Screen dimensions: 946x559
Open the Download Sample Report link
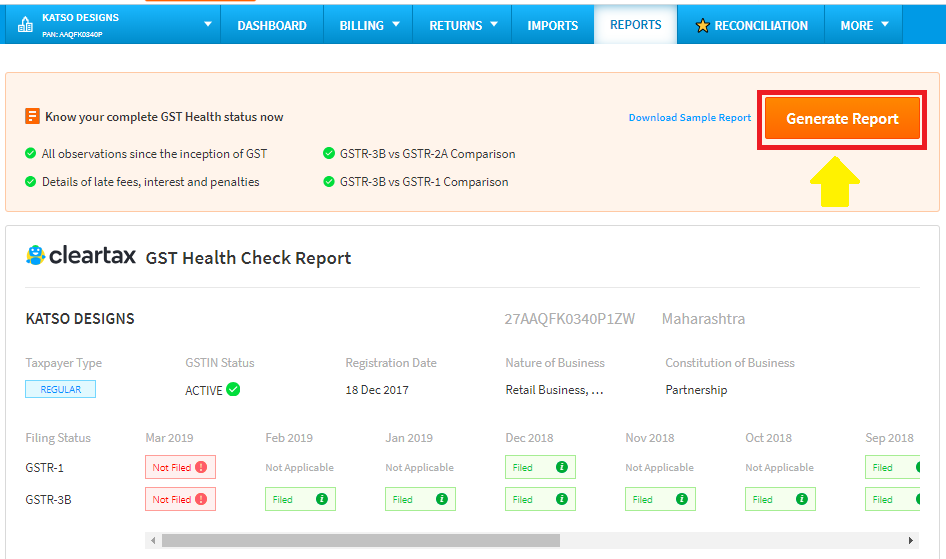pyautogui.click(x=690, y=118)
